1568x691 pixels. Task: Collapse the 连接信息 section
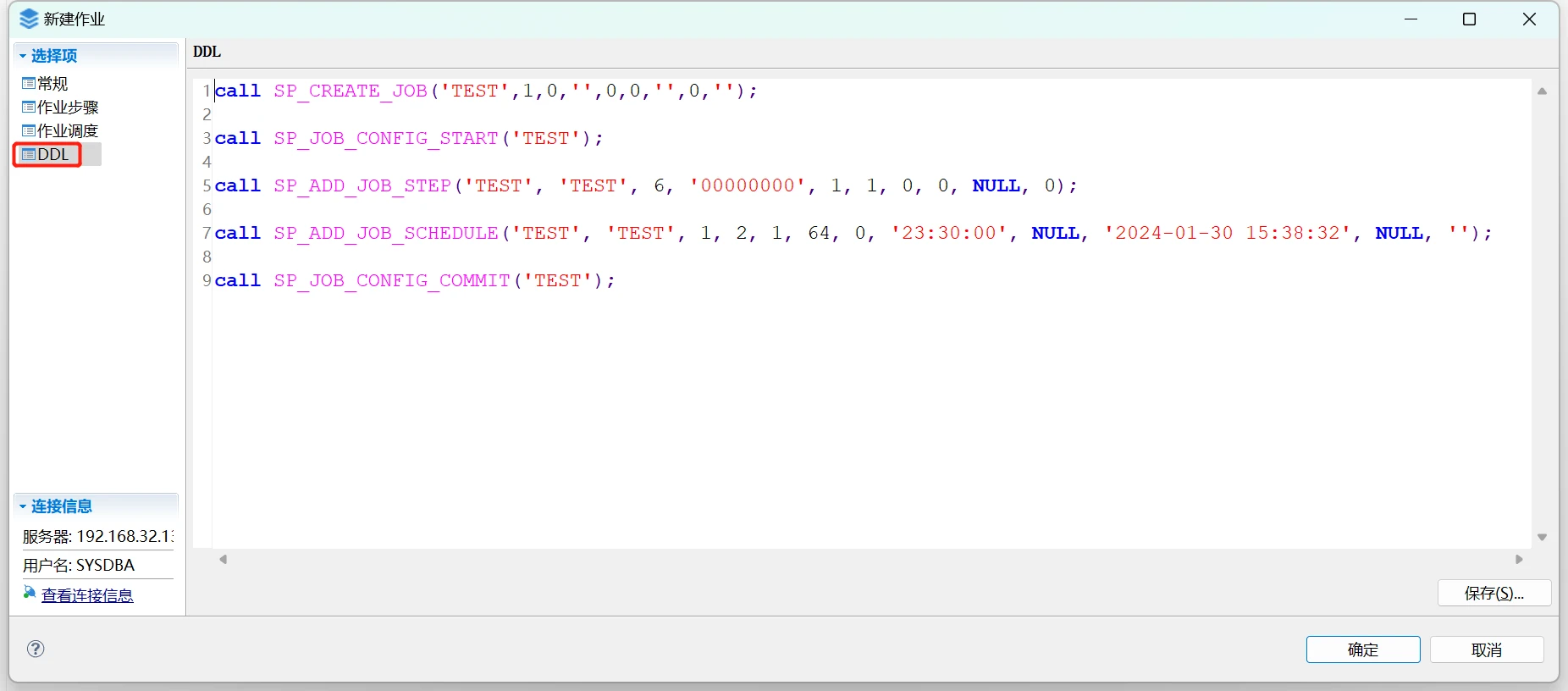coord(23,506)
